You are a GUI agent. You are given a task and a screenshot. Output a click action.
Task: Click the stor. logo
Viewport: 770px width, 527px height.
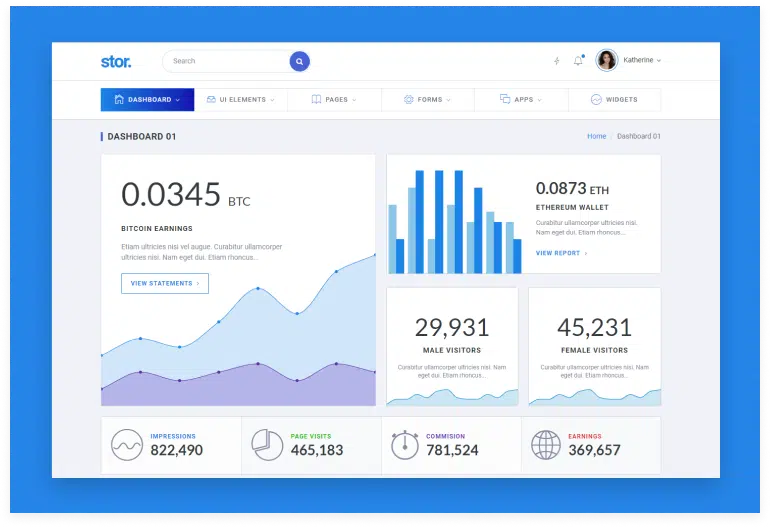116,61
